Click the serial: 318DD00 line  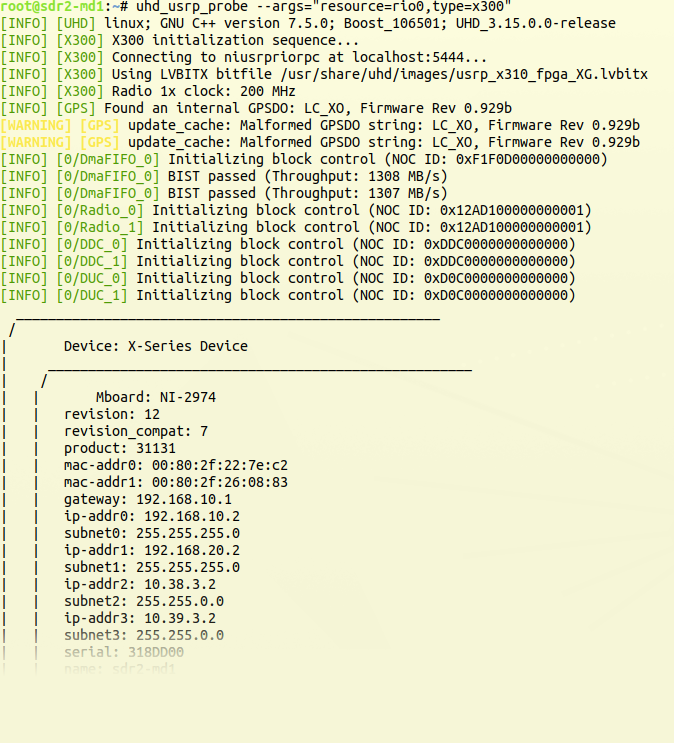tap(123, 652)
